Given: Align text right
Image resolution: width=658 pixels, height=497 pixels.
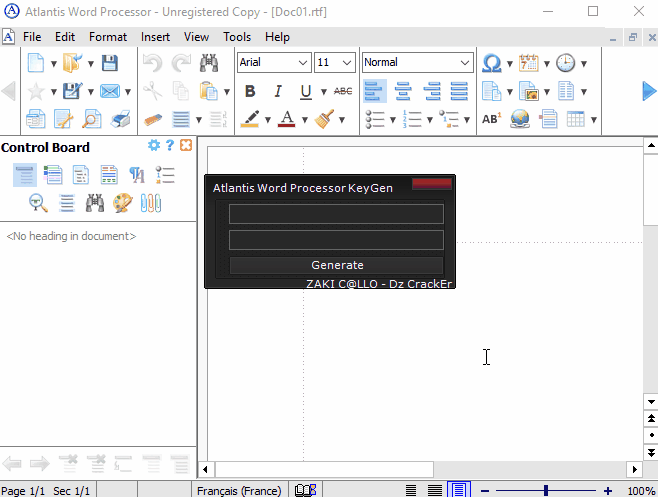Looking at the screenshot, I should tap(431, 91).
